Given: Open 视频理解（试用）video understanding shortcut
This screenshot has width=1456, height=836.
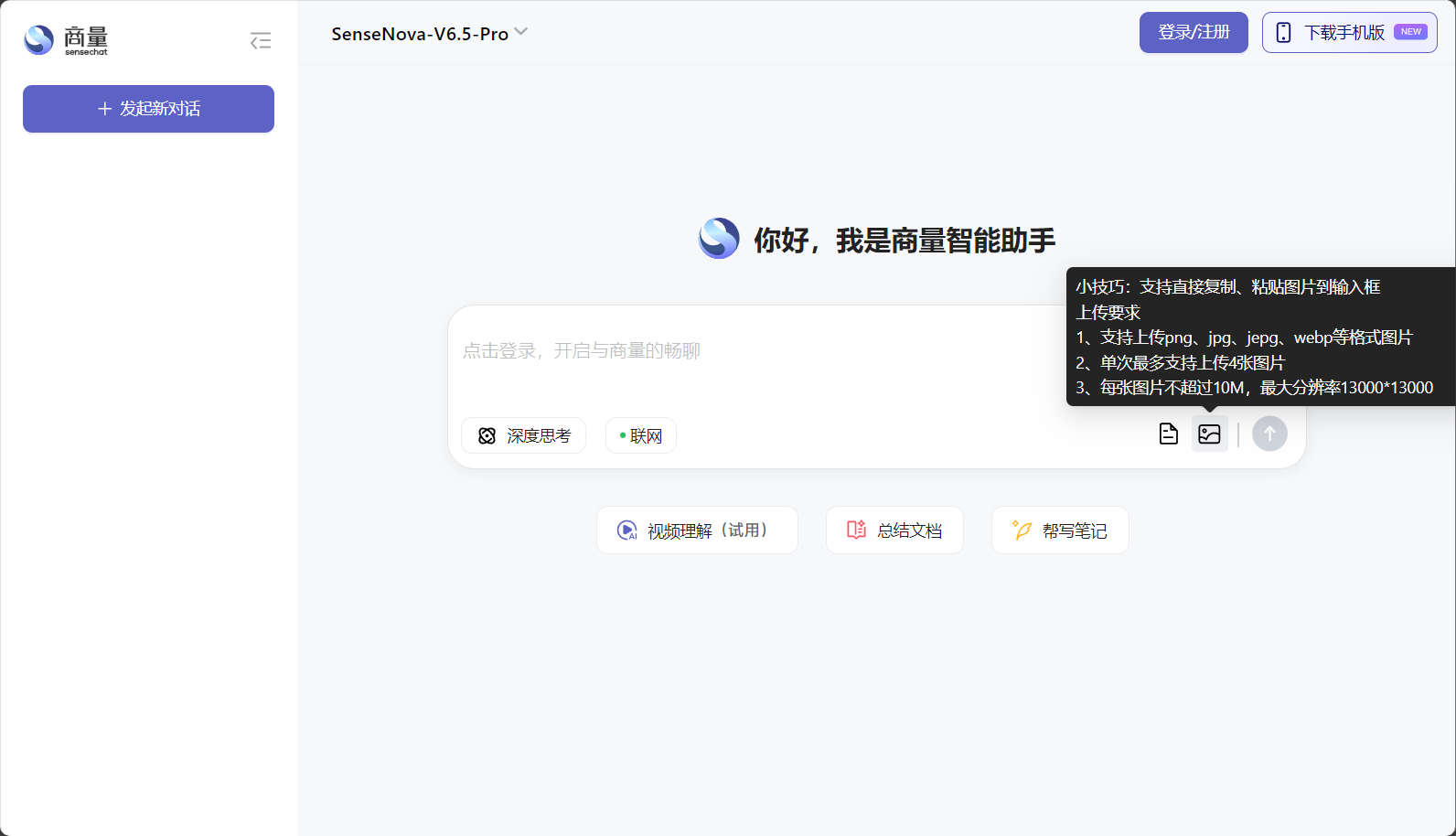Looking at the screenshot, I should point(697,531).
